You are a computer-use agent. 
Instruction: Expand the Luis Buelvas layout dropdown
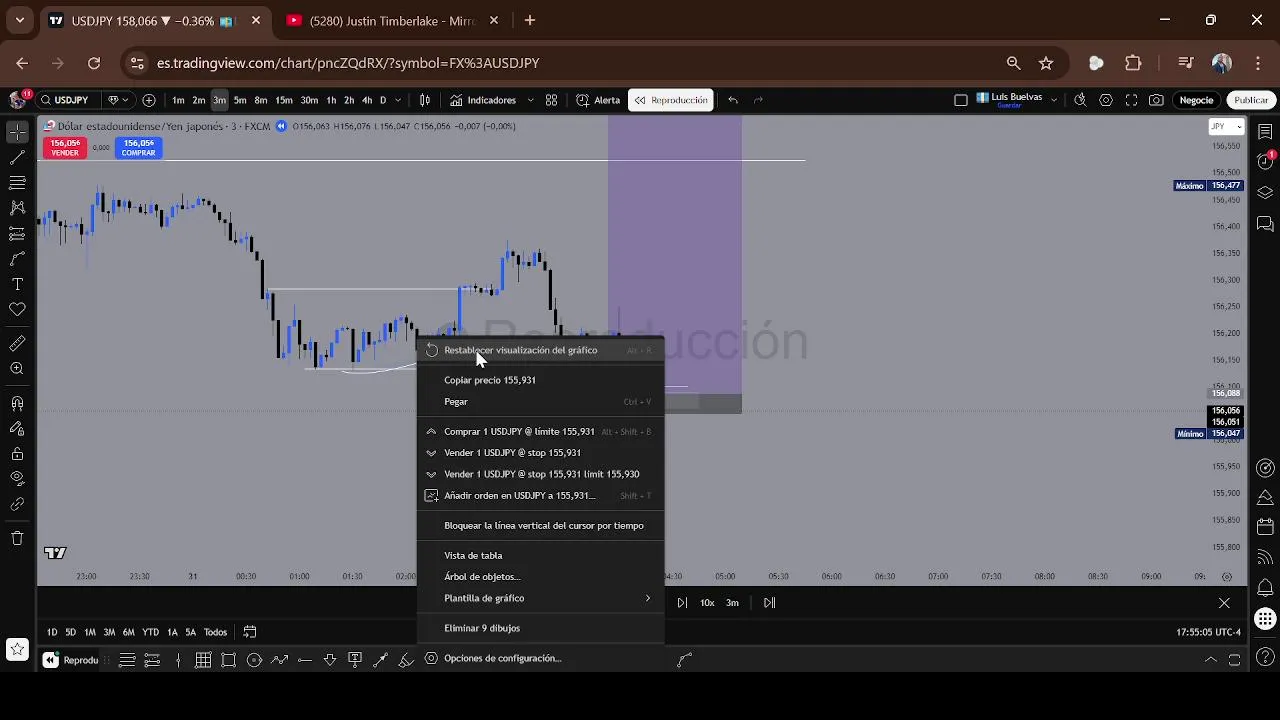[1053, 100]
